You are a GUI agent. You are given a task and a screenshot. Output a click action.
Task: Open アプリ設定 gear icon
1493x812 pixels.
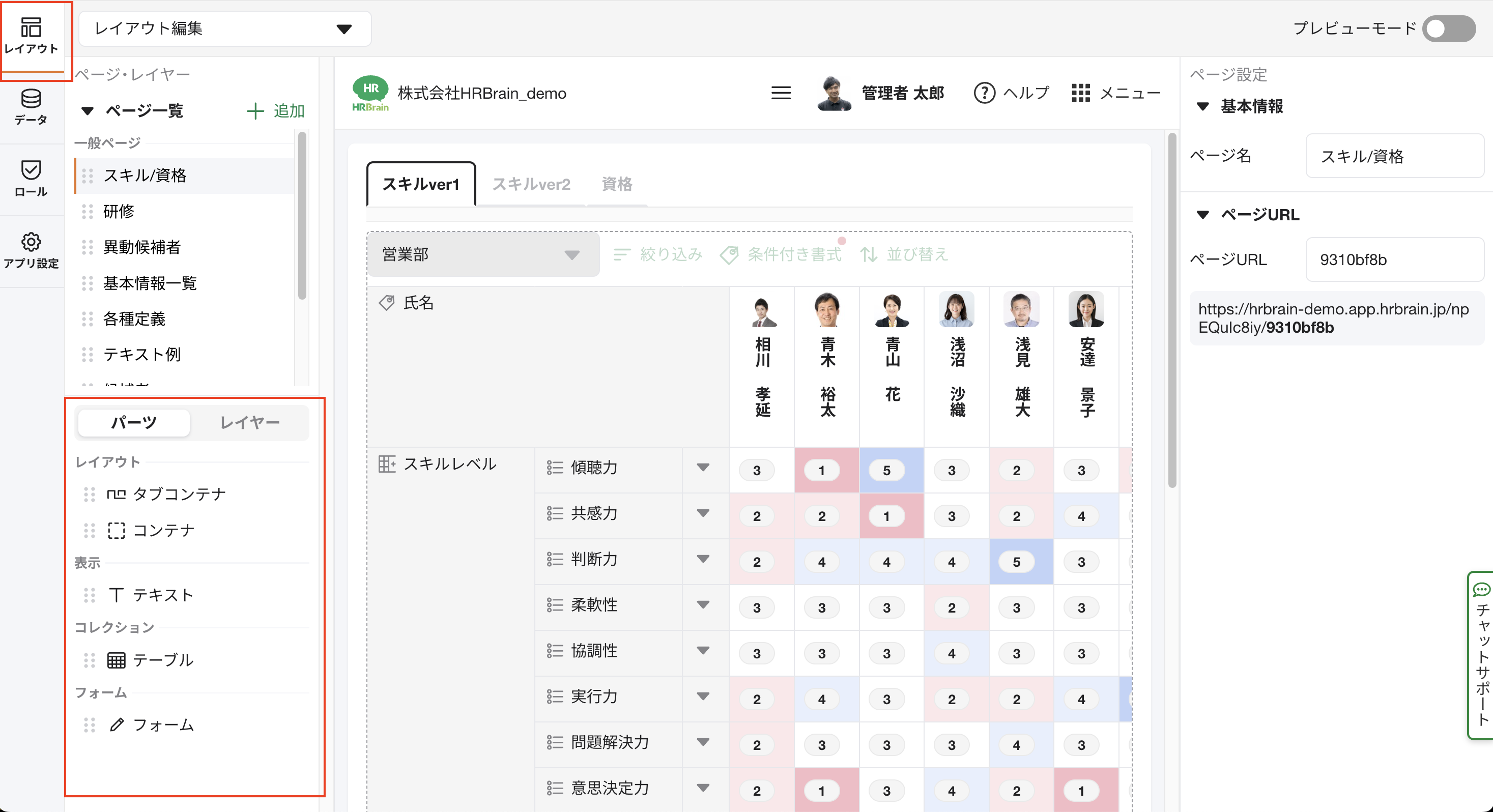tap(31, 242)
